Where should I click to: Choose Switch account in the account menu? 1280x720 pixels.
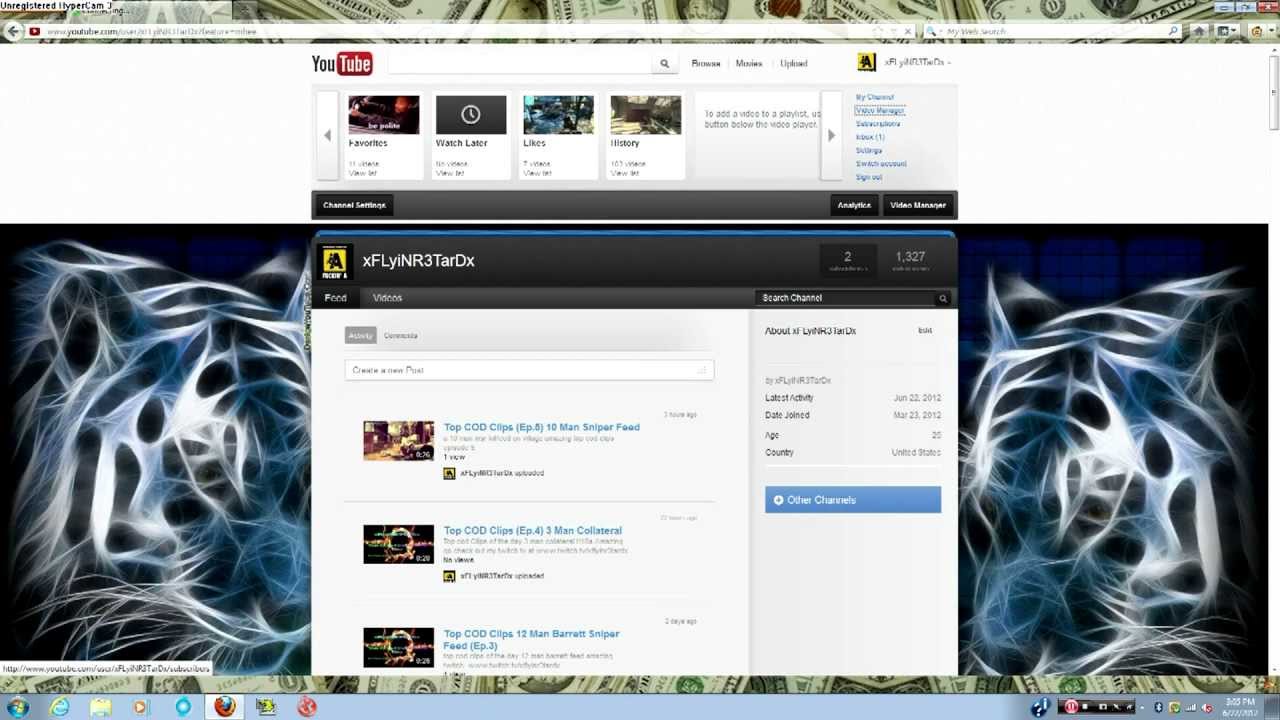pyautogui.click(x=881, y=163)
